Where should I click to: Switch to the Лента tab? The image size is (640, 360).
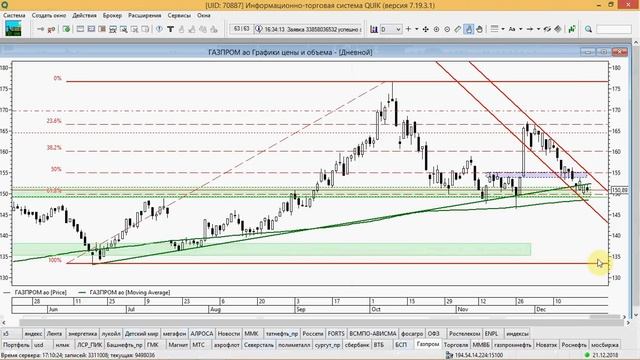coord(54,333)
